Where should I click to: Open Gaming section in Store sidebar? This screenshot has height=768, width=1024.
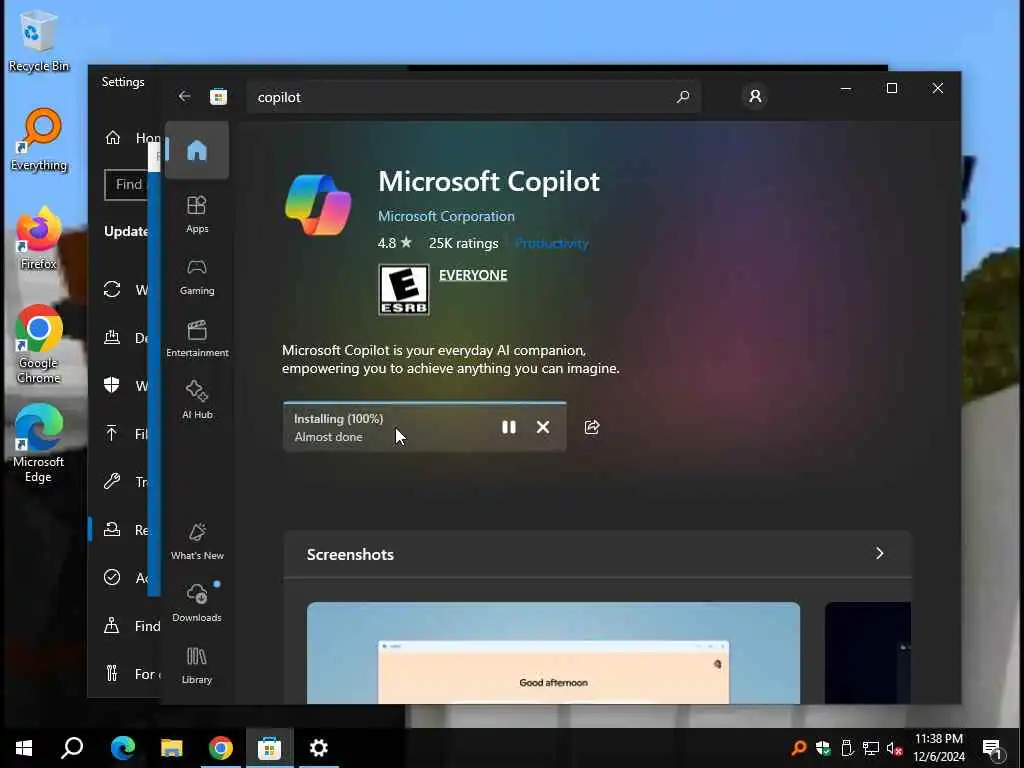coord(197,276)
